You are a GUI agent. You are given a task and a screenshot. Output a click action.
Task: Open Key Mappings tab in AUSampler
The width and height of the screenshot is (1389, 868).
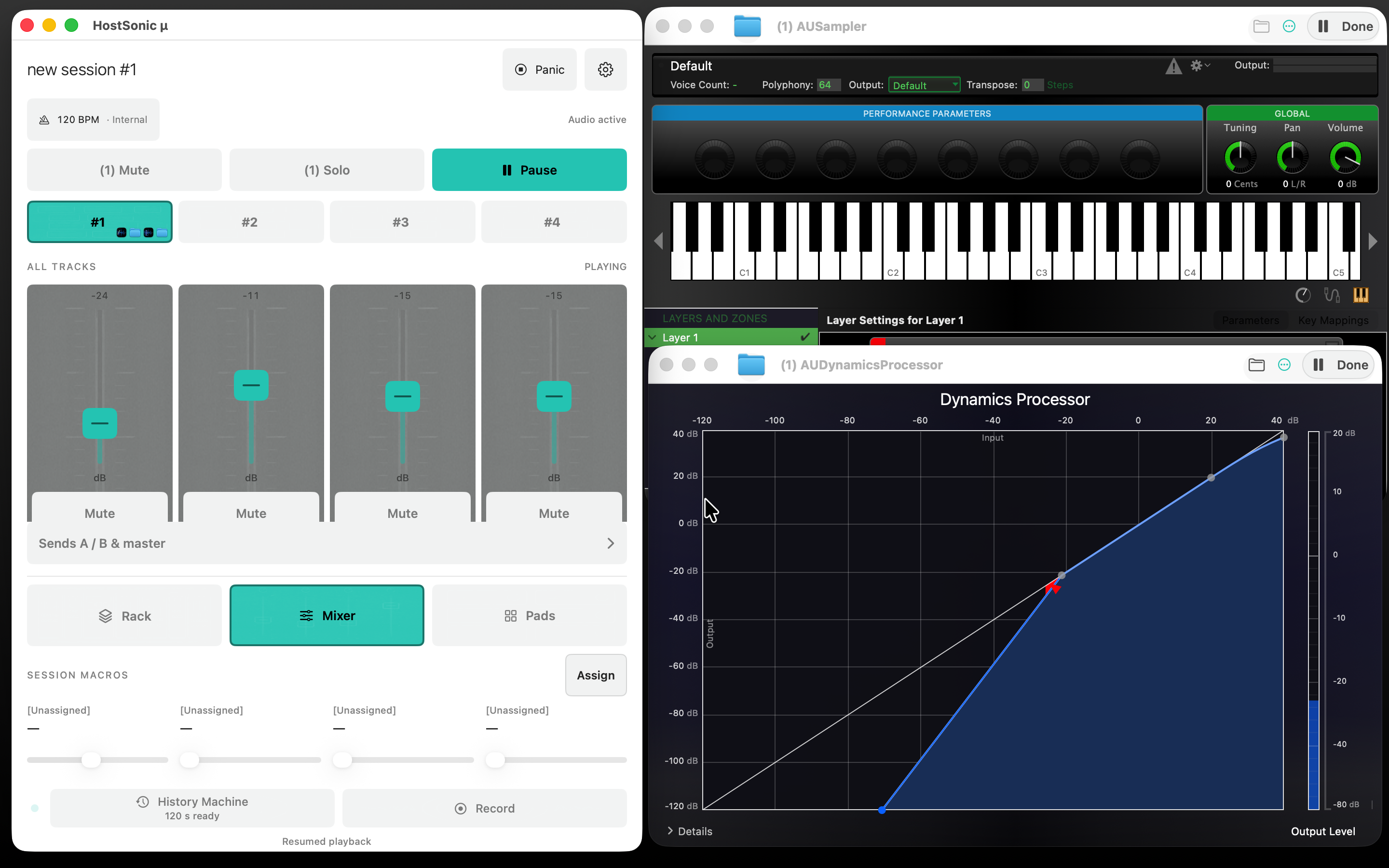(x=1333, y=320)
